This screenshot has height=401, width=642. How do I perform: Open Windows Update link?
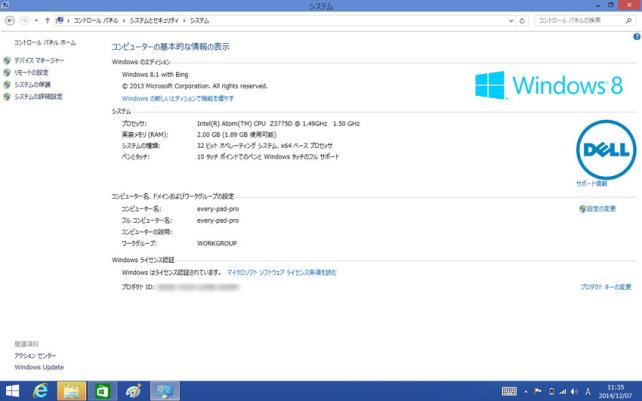pos(39,367)
